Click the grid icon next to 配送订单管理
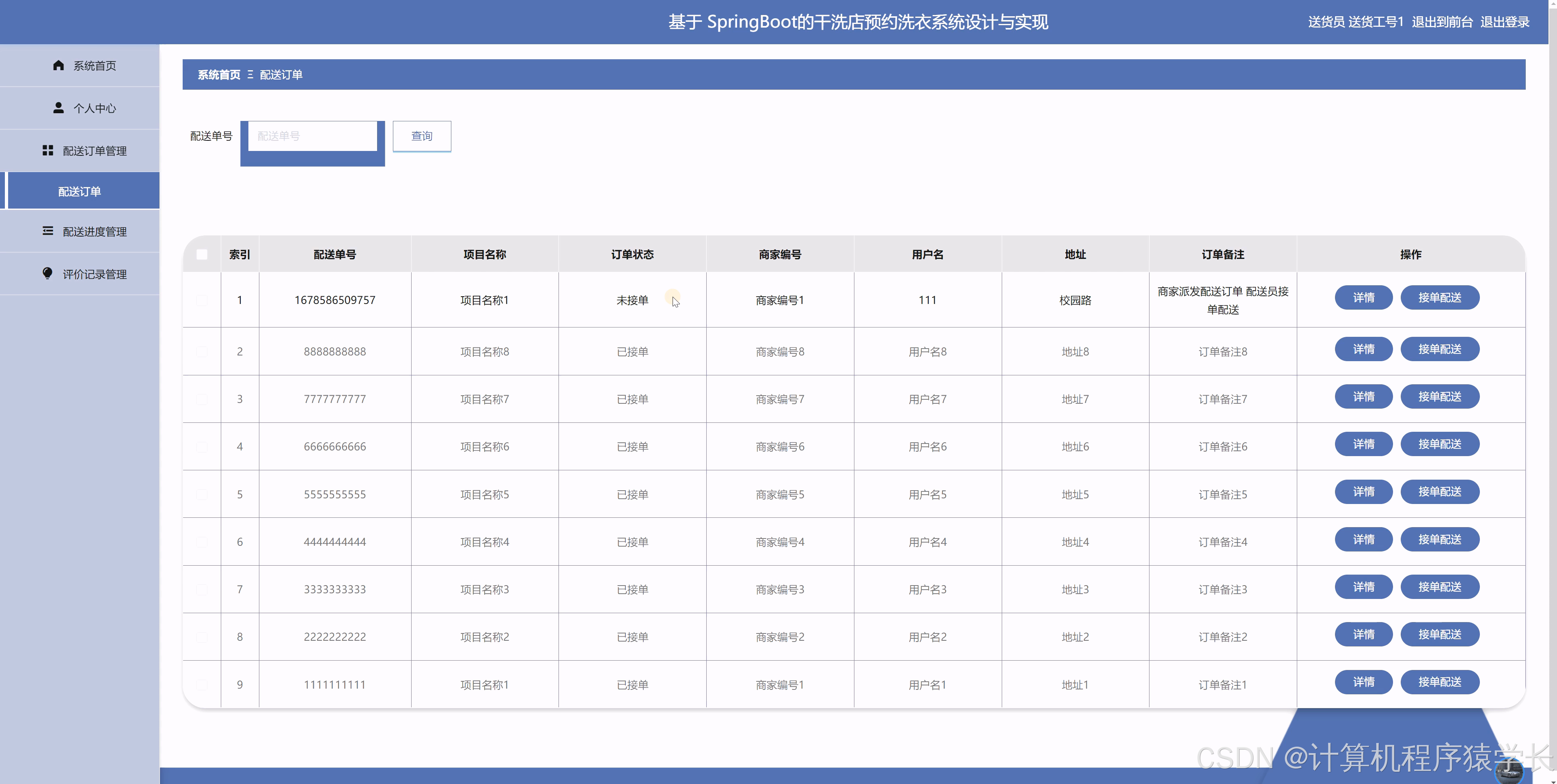Screen dimensions: 1557x784 click(48, 151)
